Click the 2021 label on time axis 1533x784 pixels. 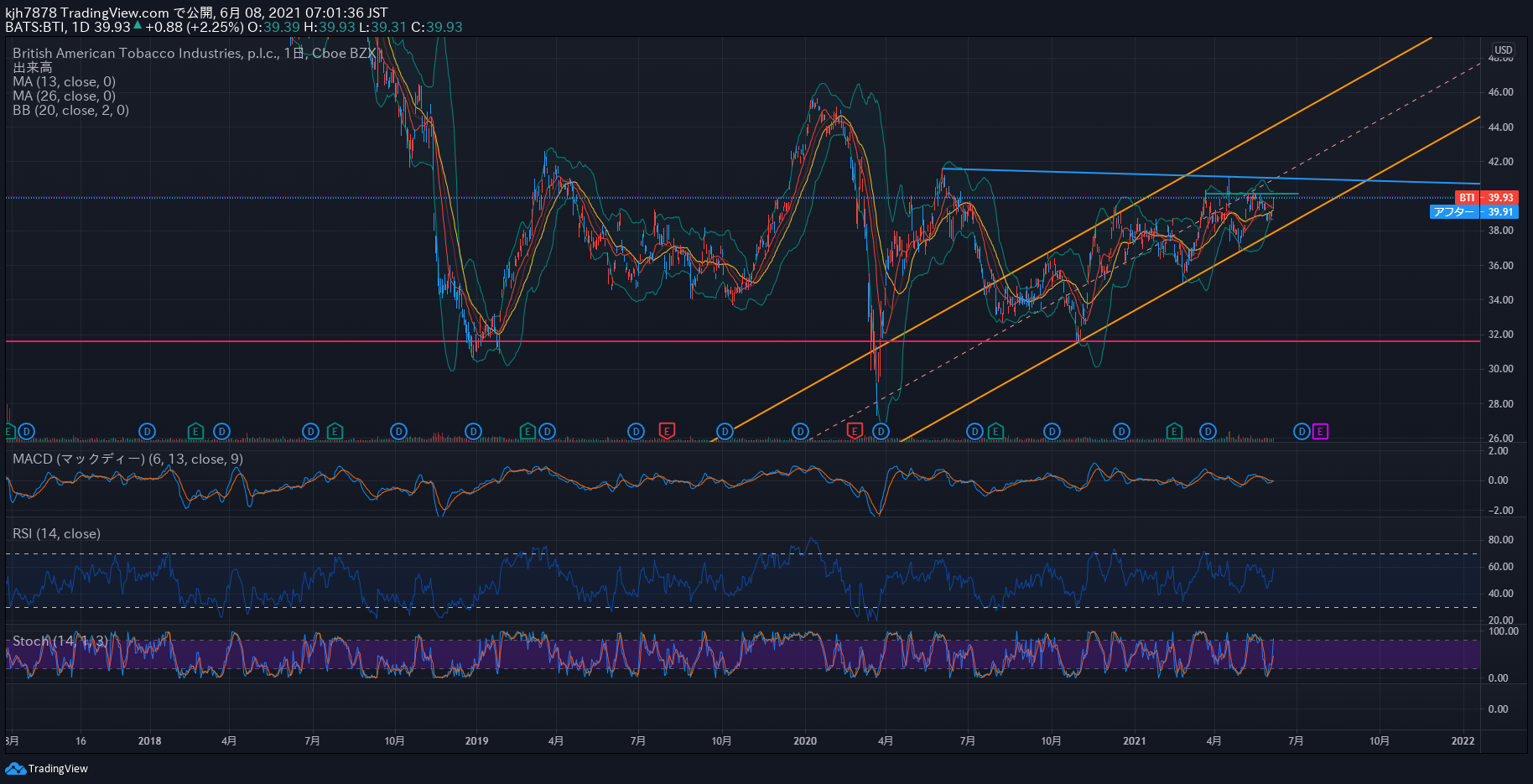point(1134,740)
